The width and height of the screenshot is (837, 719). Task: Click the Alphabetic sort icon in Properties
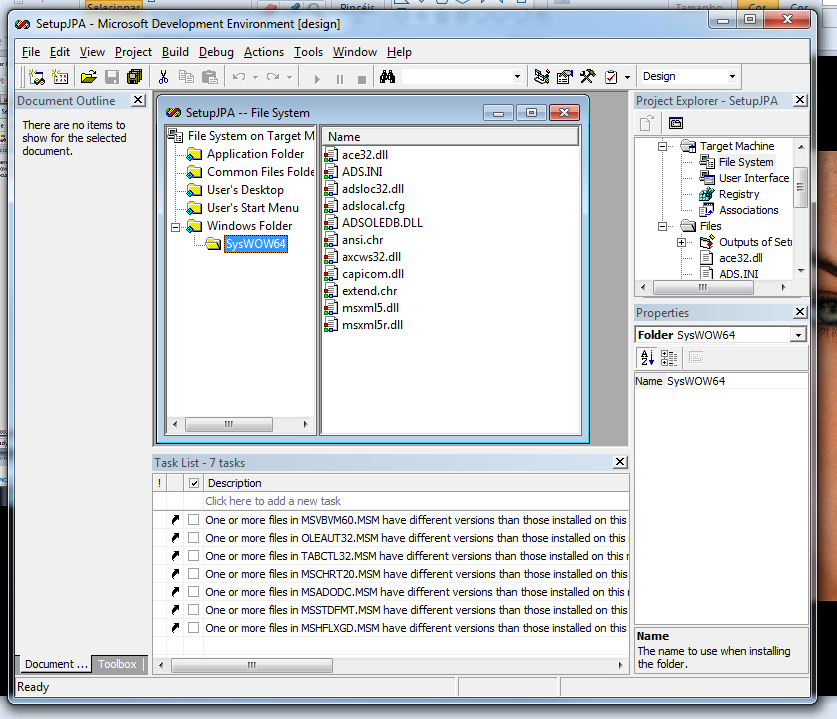647,358
